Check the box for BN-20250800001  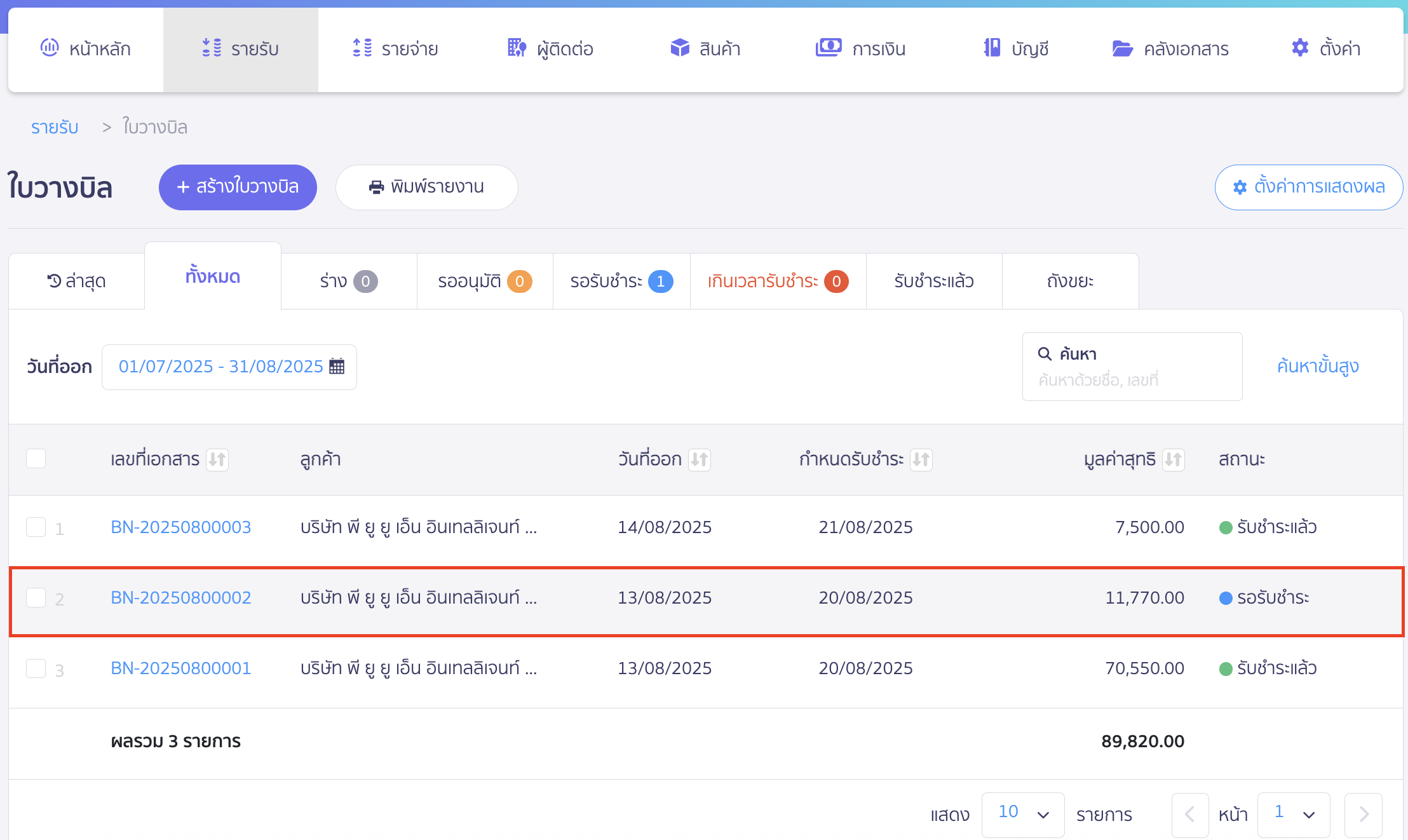click(x=36, y=668)
